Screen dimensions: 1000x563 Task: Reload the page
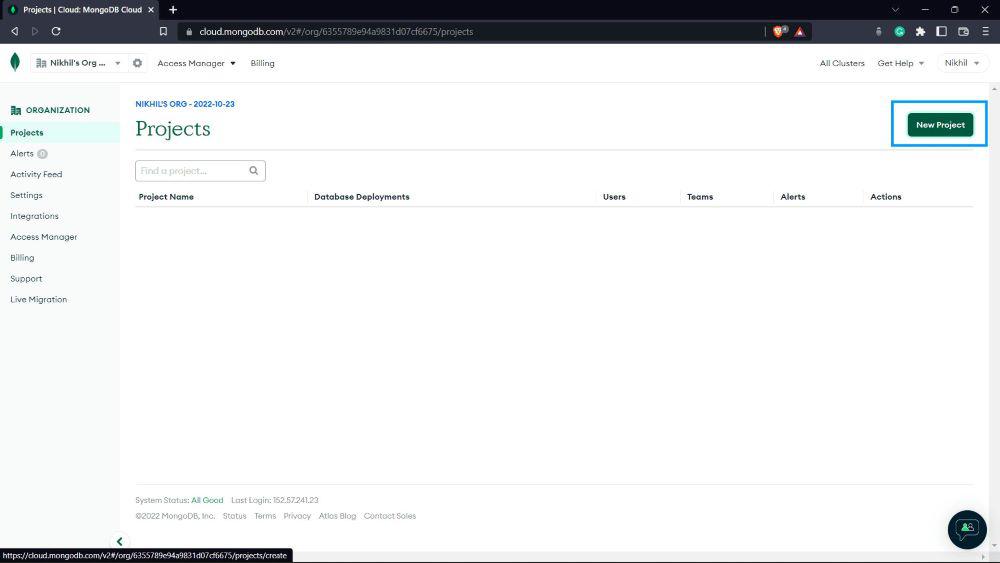coord(56,31)
